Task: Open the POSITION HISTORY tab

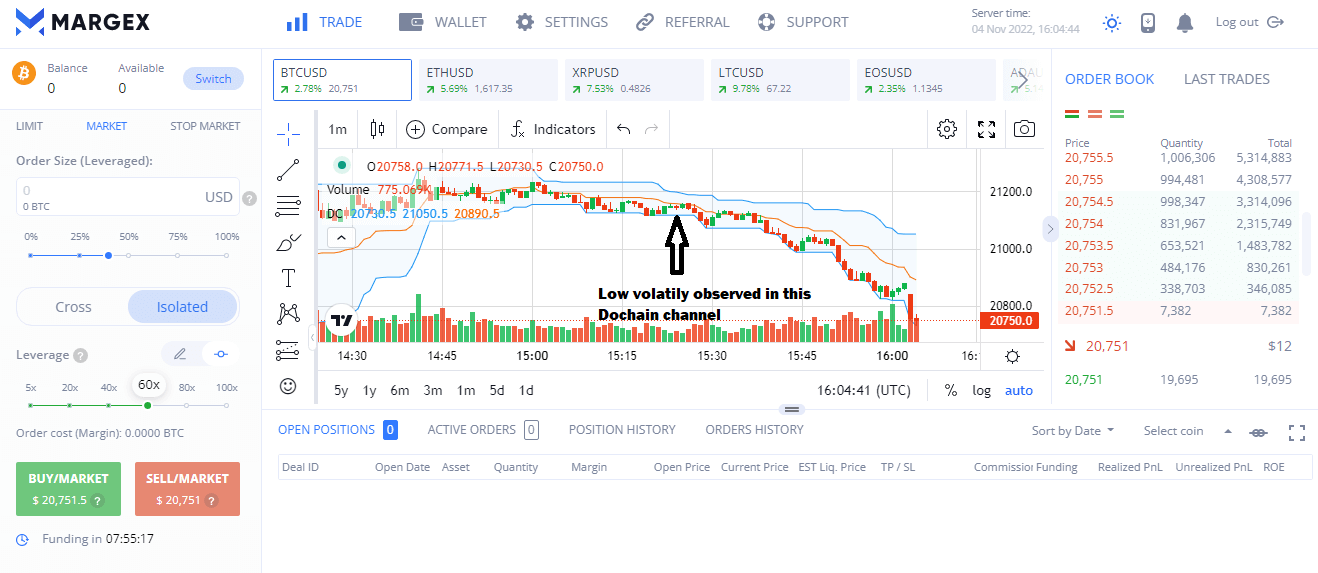Action: [622, 430]
